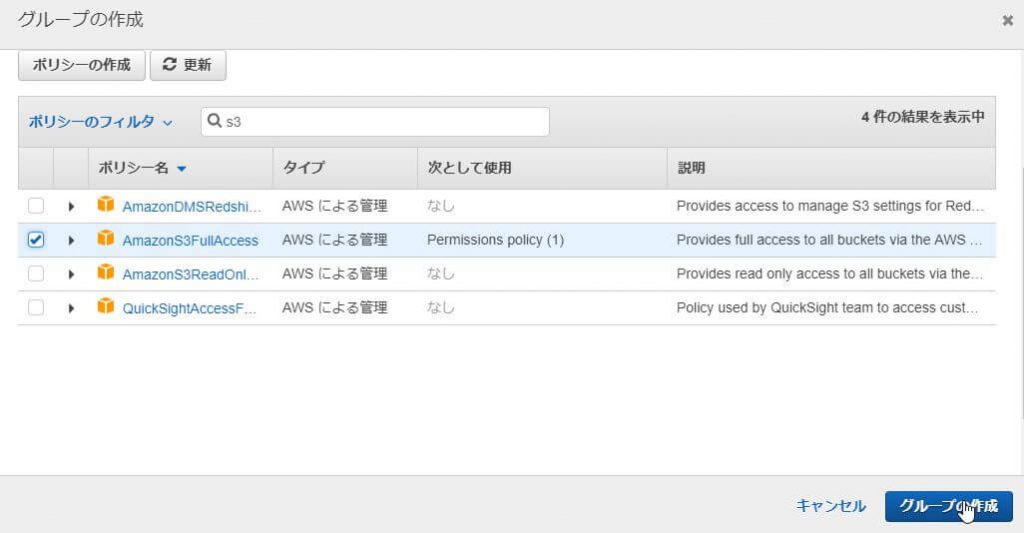Sort by ポリシー名 column header
The height and width of the screenshot is (533, 1024).
[142, 168]
